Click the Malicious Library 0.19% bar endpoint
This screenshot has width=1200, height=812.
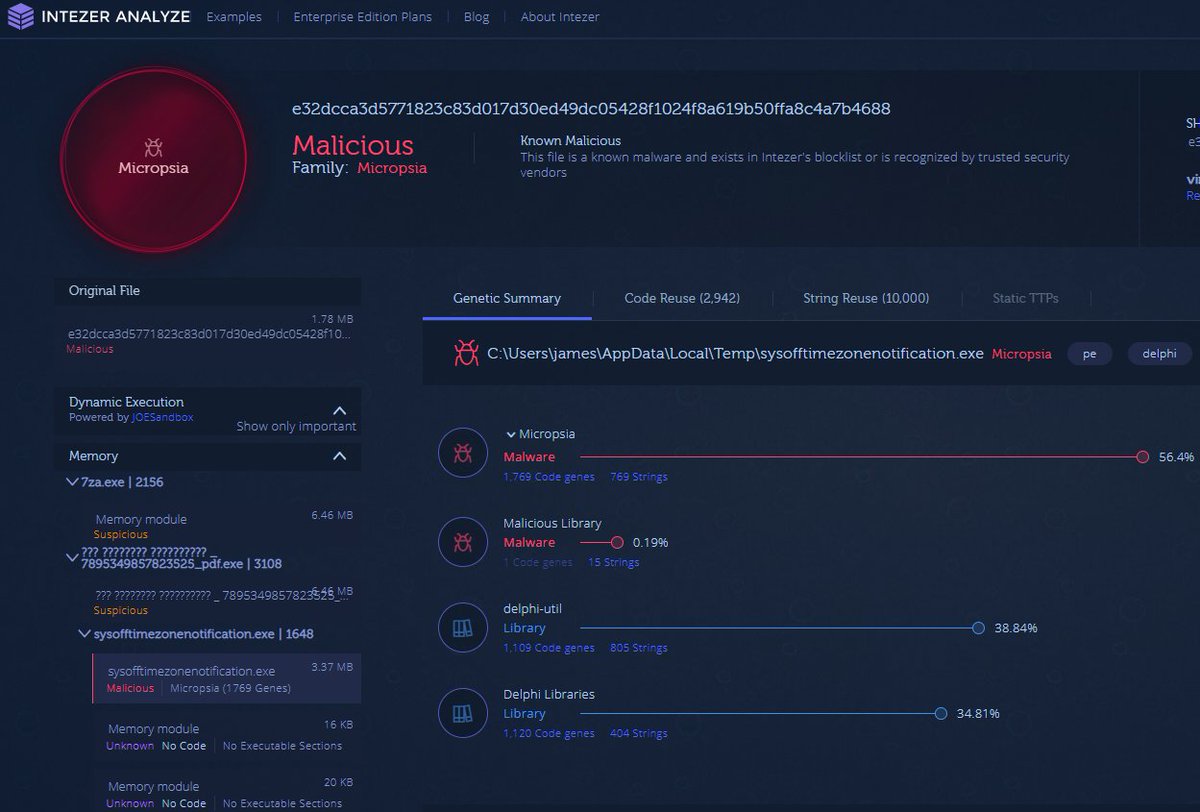(x=616, y=542)
